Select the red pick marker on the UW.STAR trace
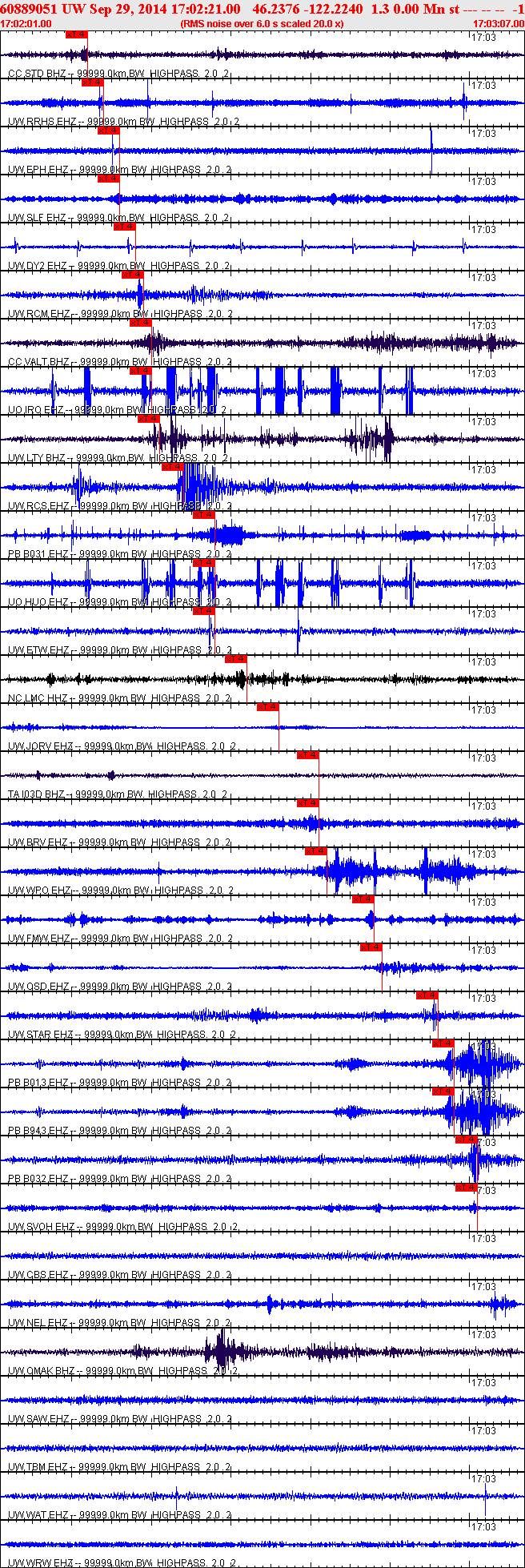This screenshot has width=525, height=1568. (x=427, y=995)
